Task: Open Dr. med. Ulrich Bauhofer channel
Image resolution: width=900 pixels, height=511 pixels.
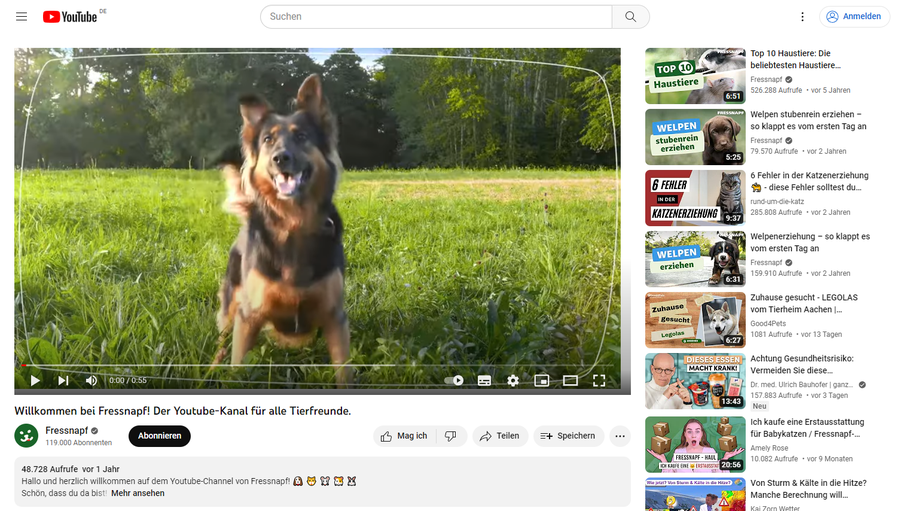Action: pos(801,385)
